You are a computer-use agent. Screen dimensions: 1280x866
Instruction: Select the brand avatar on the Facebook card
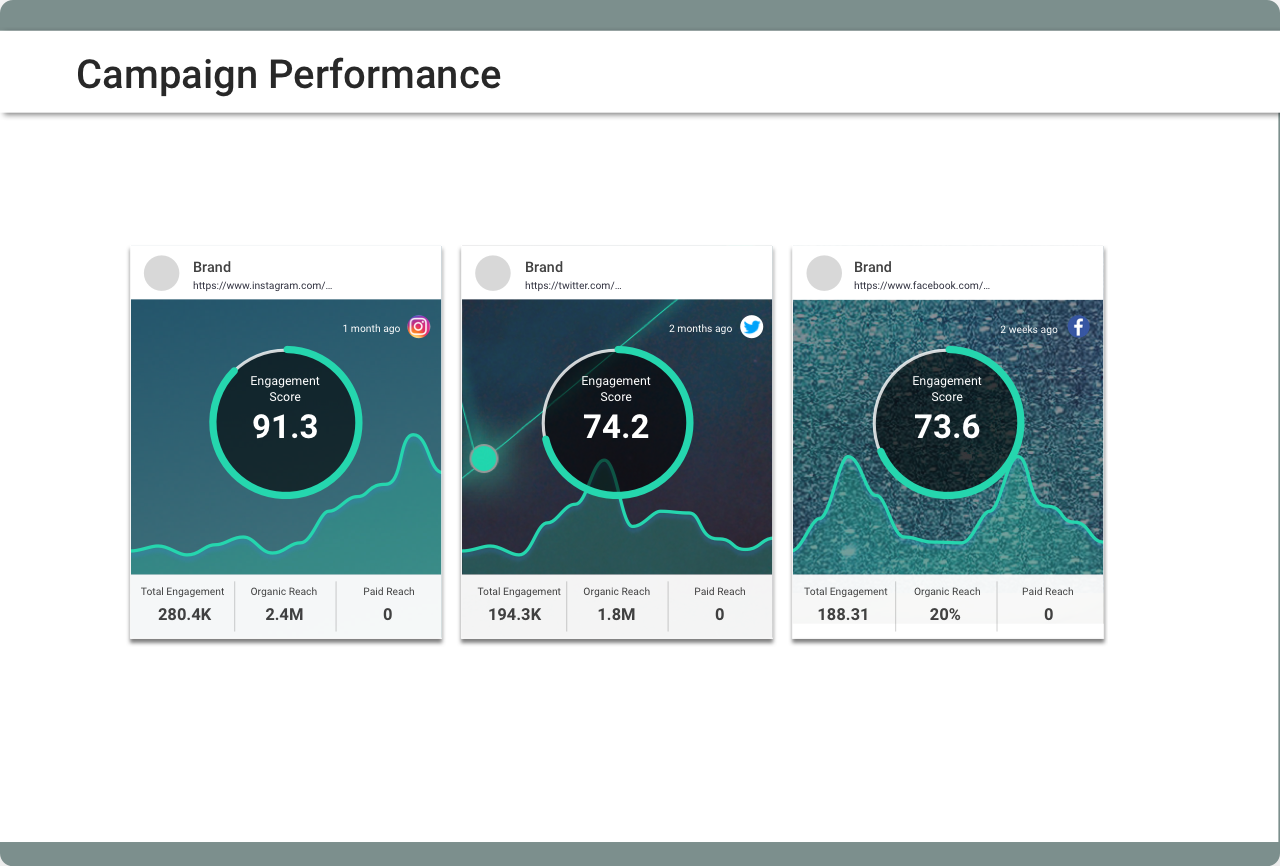824,273
